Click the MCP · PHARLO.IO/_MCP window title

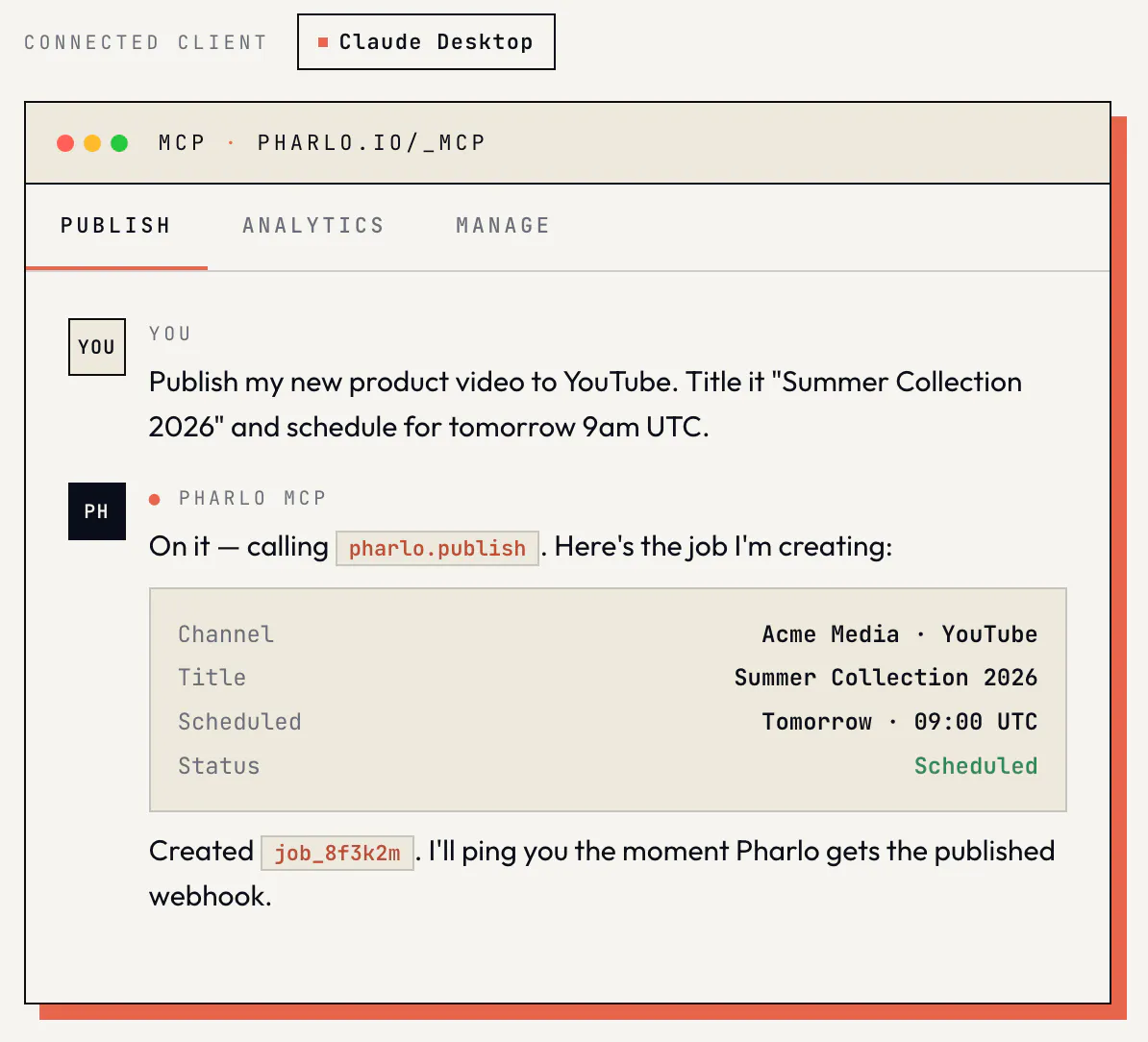(x=322, y=142)
